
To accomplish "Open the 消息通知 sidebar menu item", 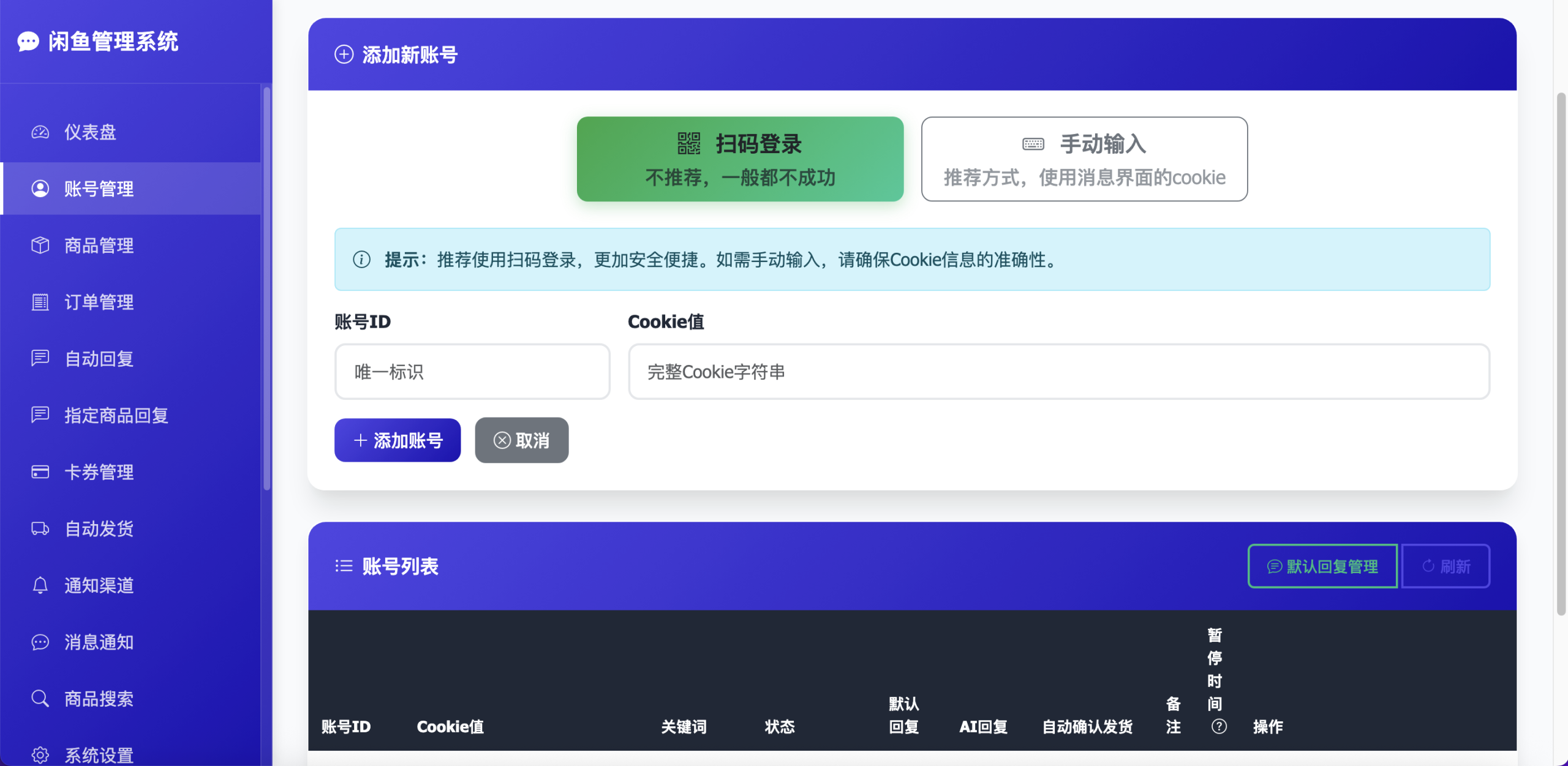I will coord(99,642).
